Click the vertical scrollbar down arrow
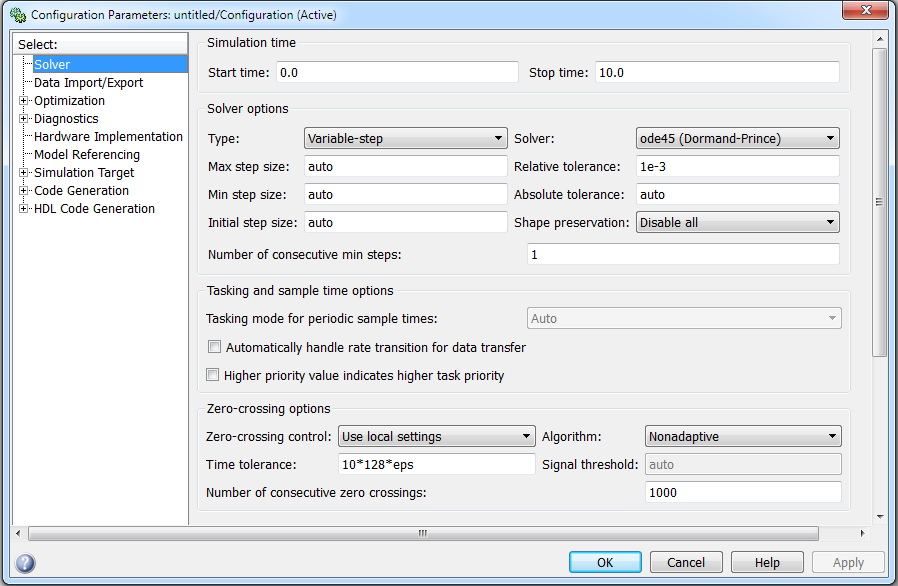898x586 pixels. click(880, 517)
